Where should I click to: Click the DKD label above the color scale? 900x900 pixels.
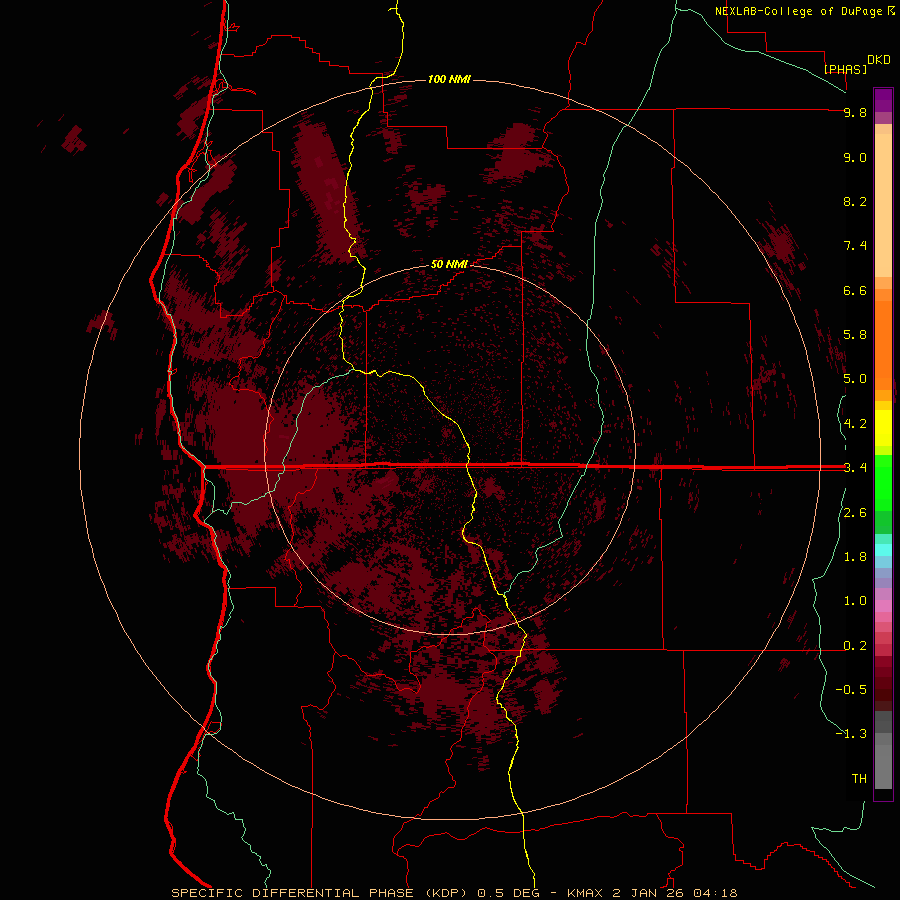click(879, 60)
